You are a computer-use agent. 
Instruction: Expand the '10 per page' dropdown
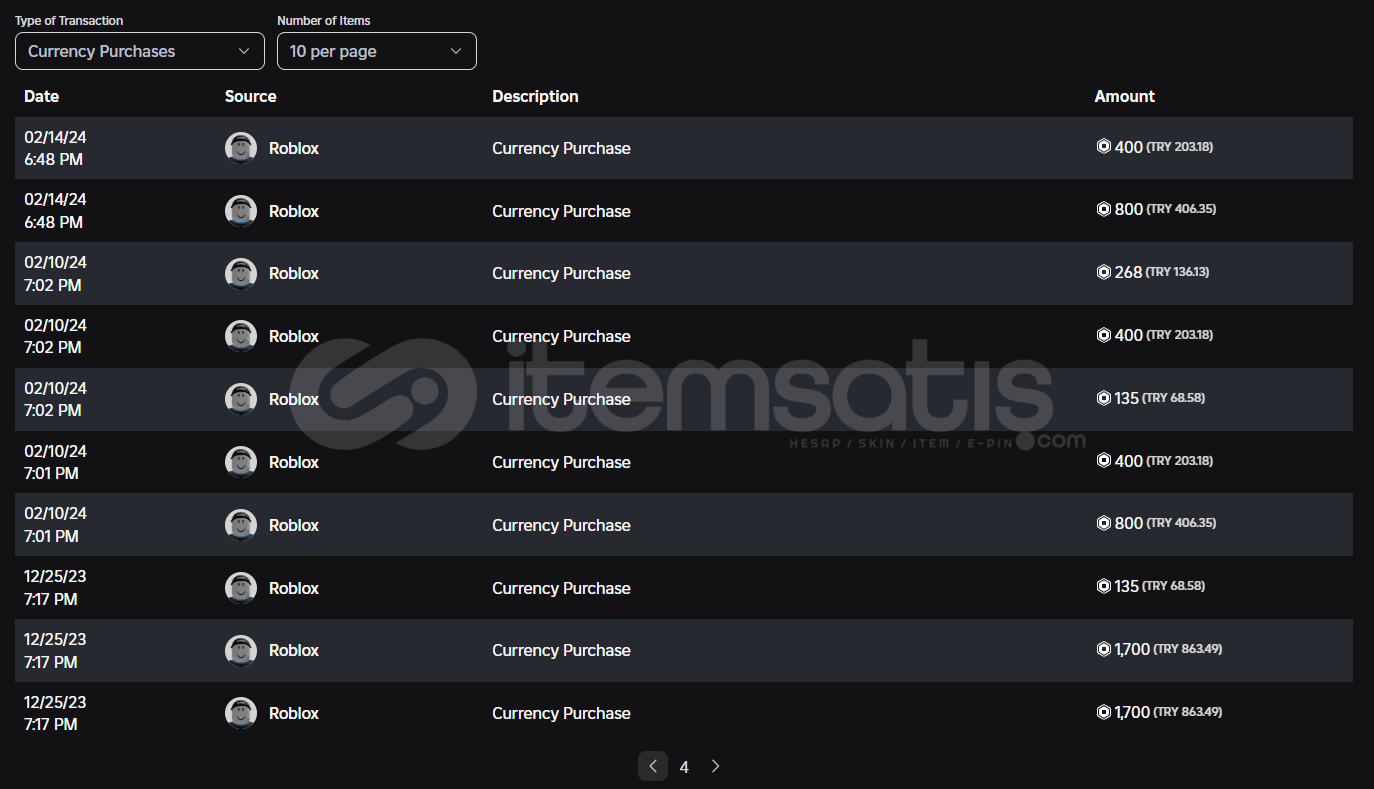376,51
